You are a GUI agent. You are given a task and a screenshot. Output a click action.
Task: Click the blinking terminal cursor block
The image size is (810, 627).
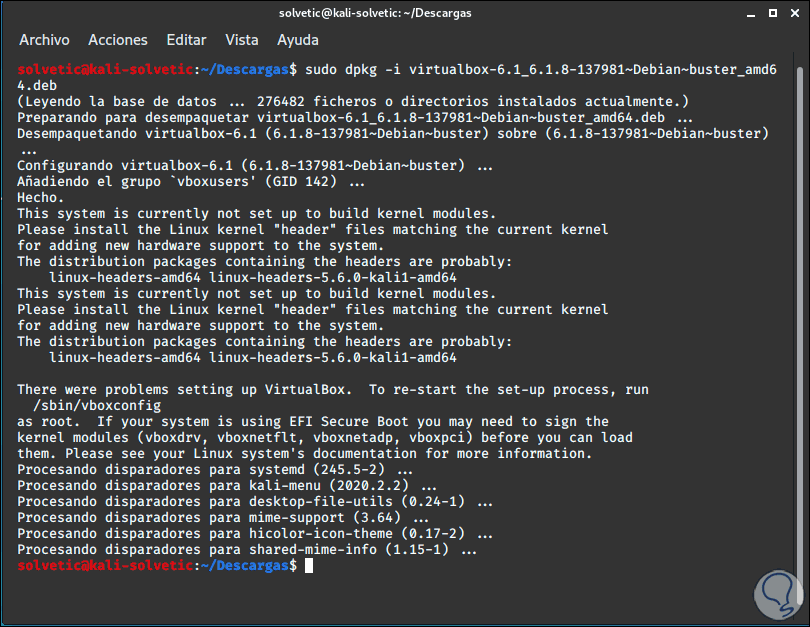(x=308, y=565)
